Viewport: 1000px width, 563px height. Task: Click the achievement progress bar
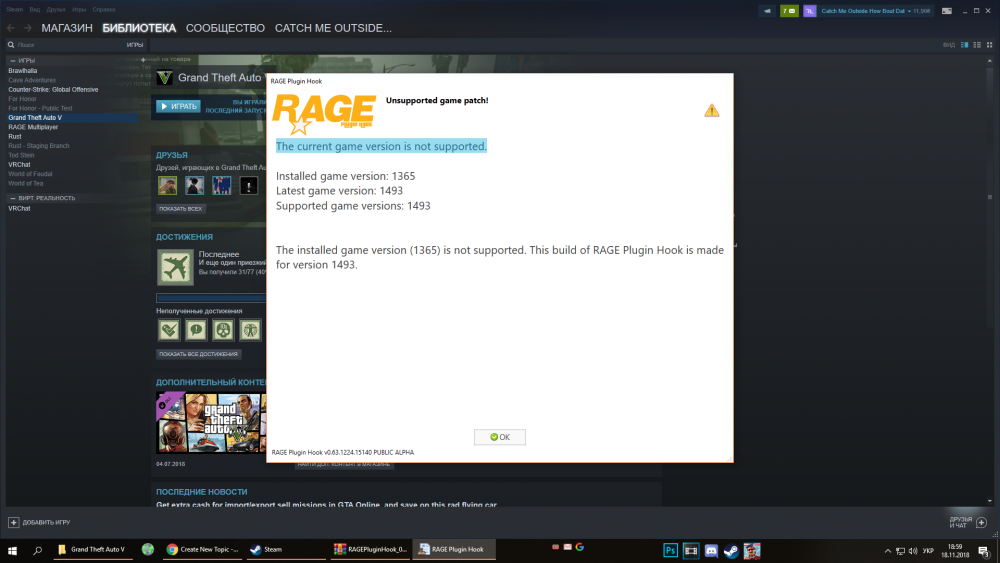(211, 298)
